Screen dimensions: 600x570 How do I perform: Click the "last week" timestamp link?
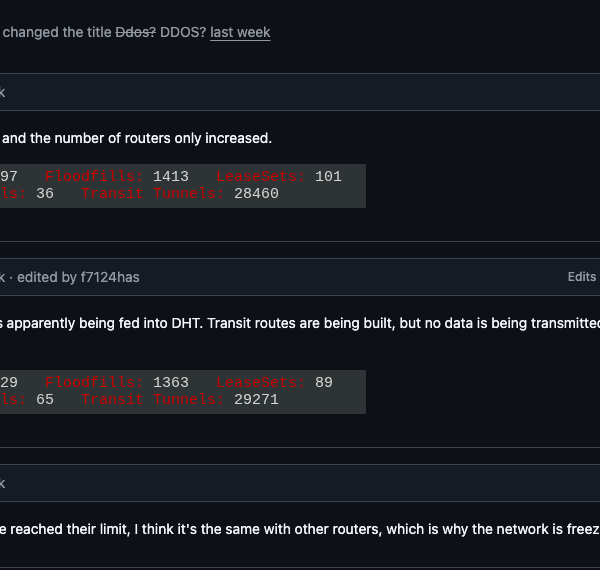click(240, 32)
